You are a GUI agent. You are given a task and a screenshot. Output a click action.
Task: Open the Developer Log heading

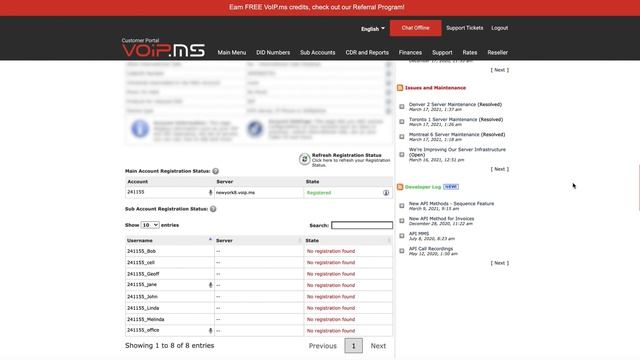[423, 187]
